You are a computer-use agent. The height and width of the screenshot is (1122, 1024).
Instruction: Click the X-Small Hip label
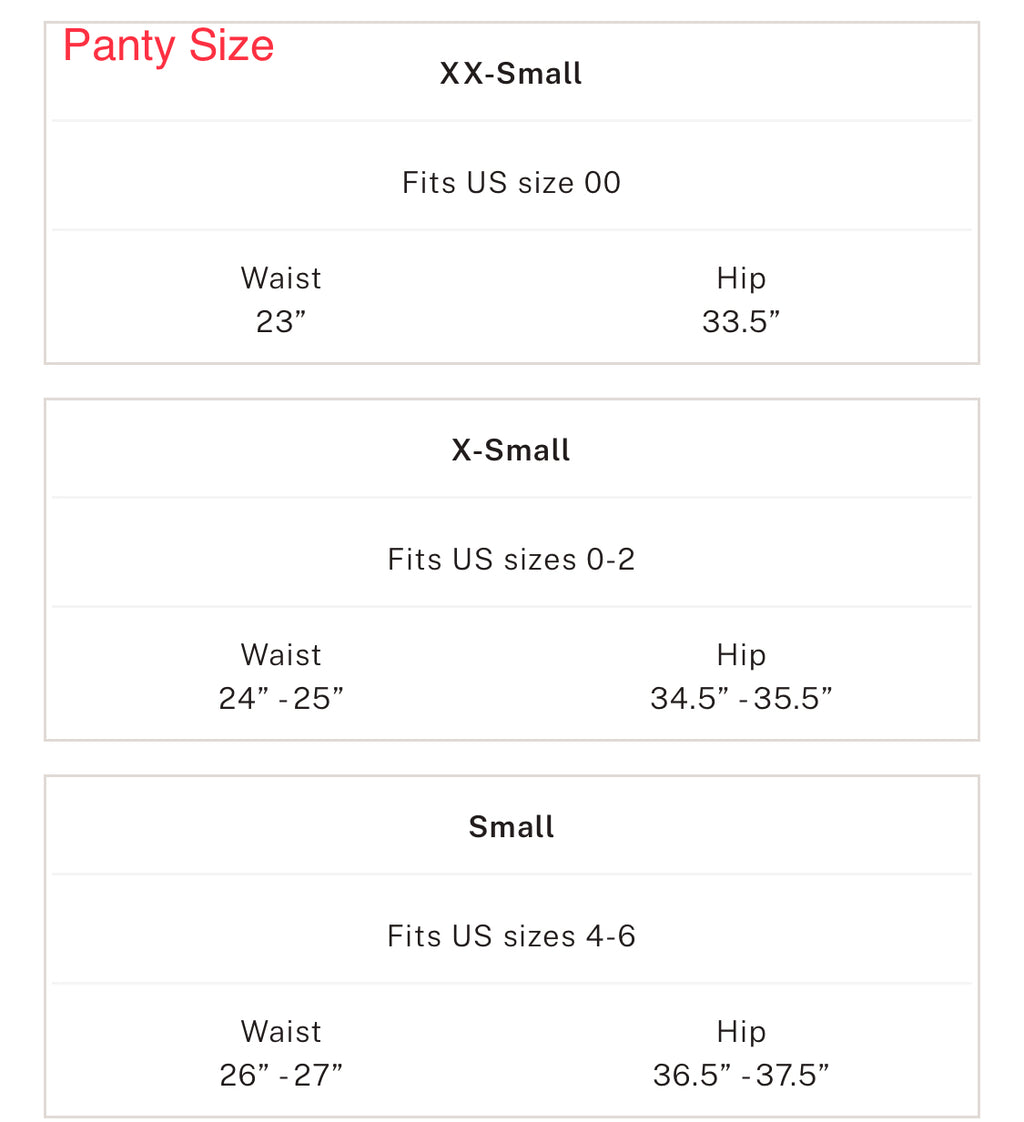[x=741, y=655]
